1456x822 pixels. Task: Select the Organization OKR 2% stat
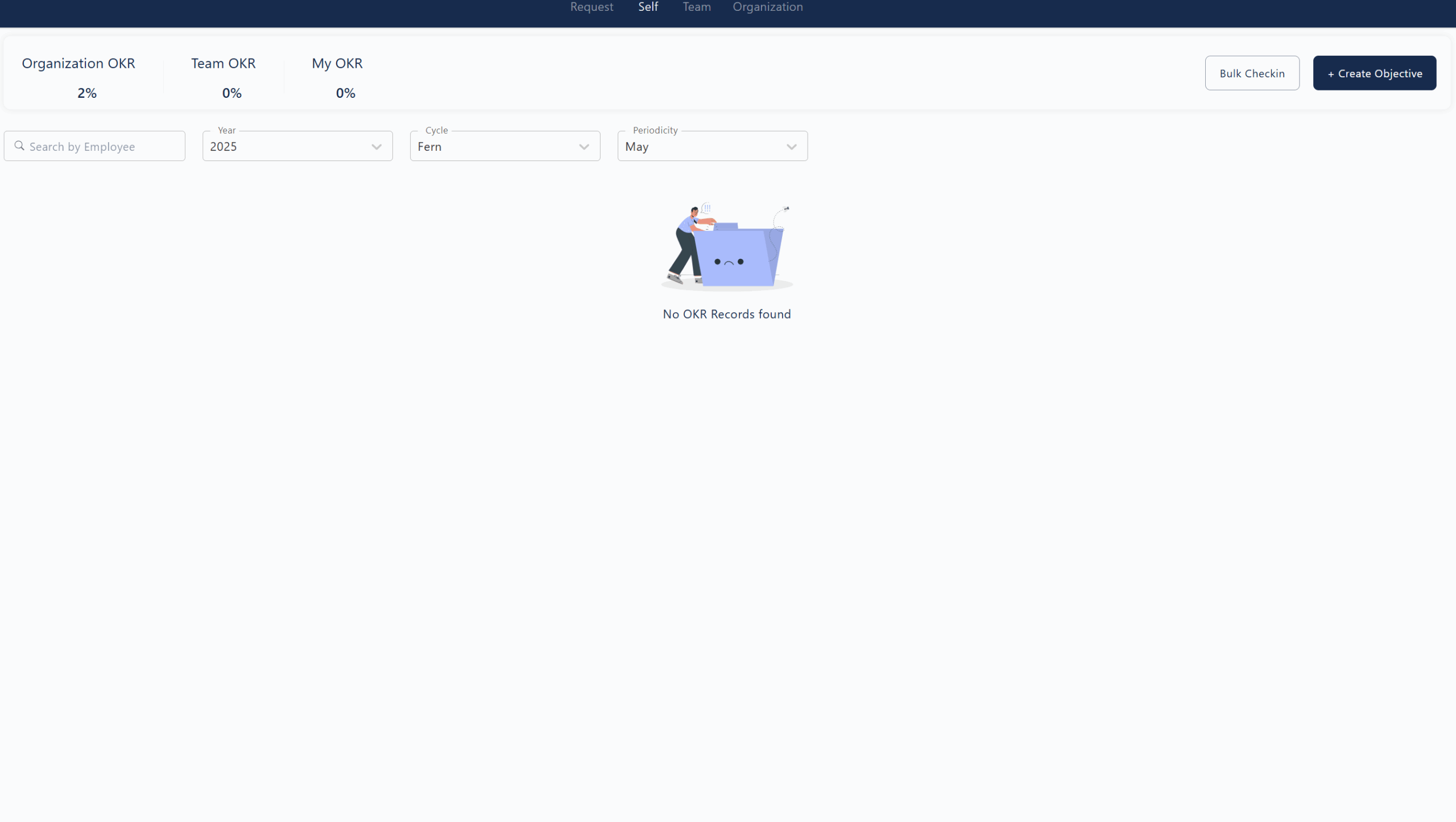coord(78,77)
